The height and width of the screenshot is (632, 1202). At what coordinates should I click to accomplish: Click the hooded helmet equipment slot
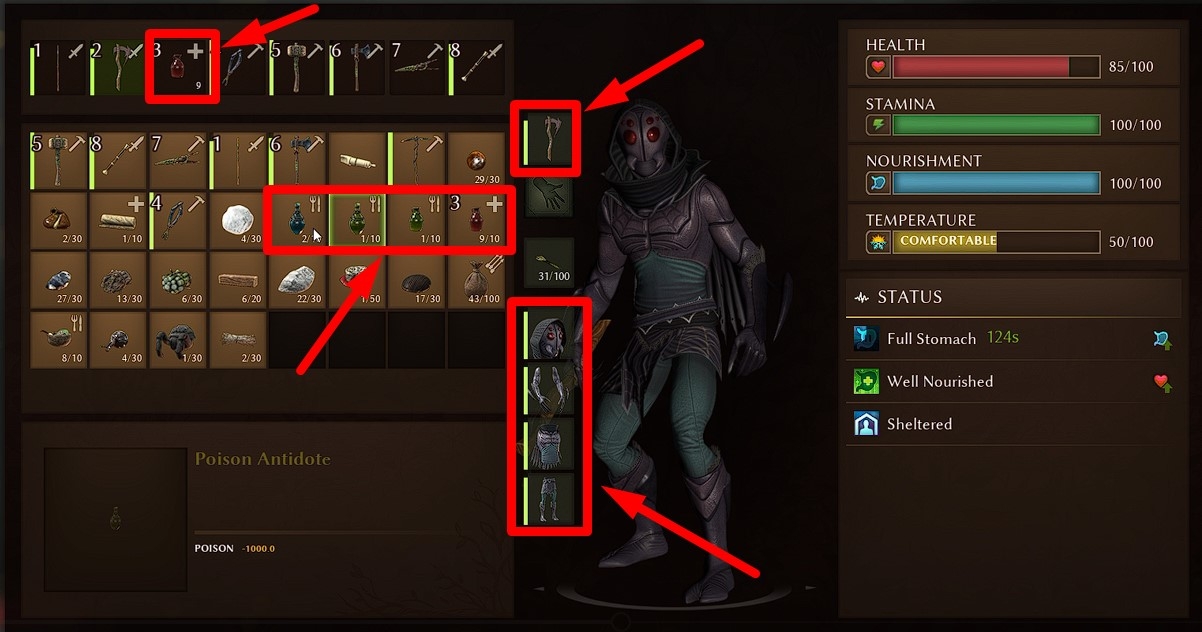click(x=549, y=335)
